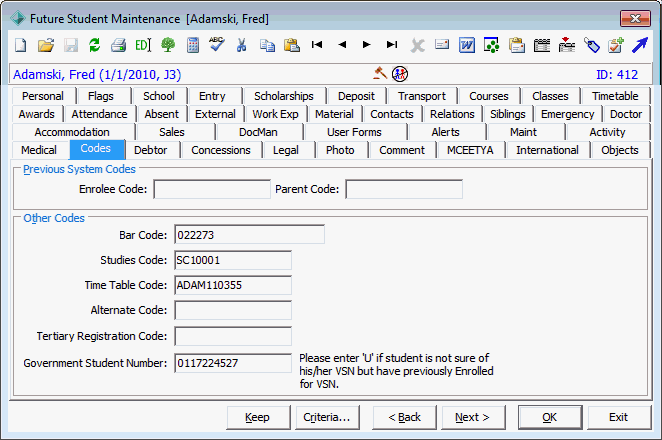The image size is (662, 440).
Task: Run spell check with ABC checkmark icon
Action: tap(217, 44)
